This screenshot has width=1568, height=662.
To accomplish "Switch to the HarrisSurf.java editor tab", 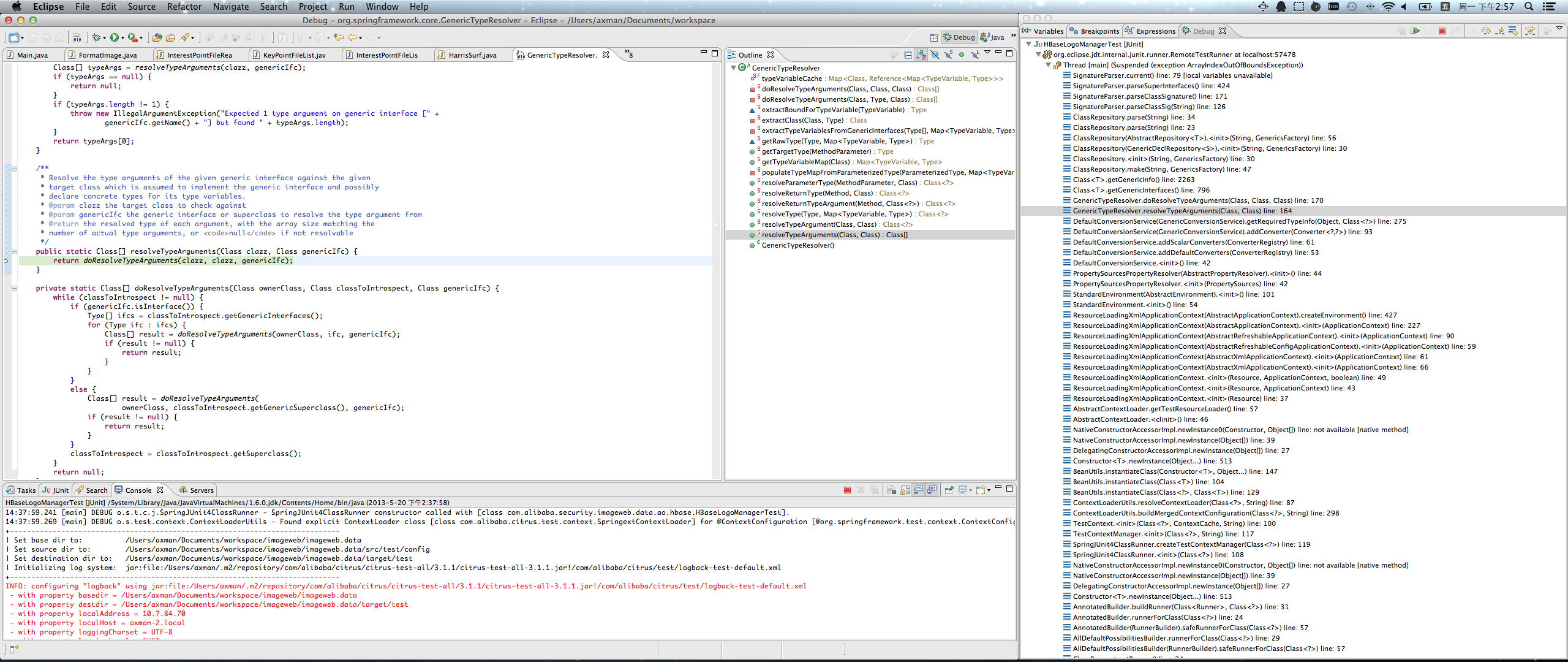I will point(472,55).
